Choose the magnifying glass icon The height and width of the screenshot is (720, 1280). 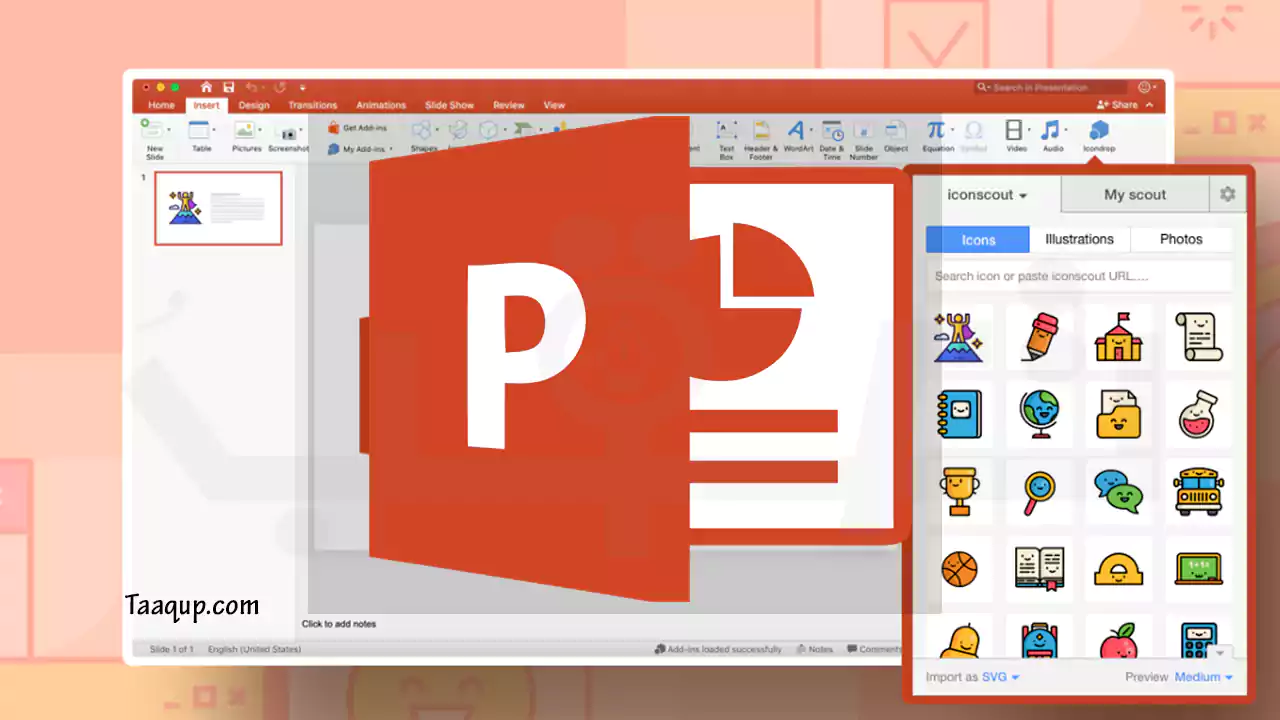[1039, 491]
